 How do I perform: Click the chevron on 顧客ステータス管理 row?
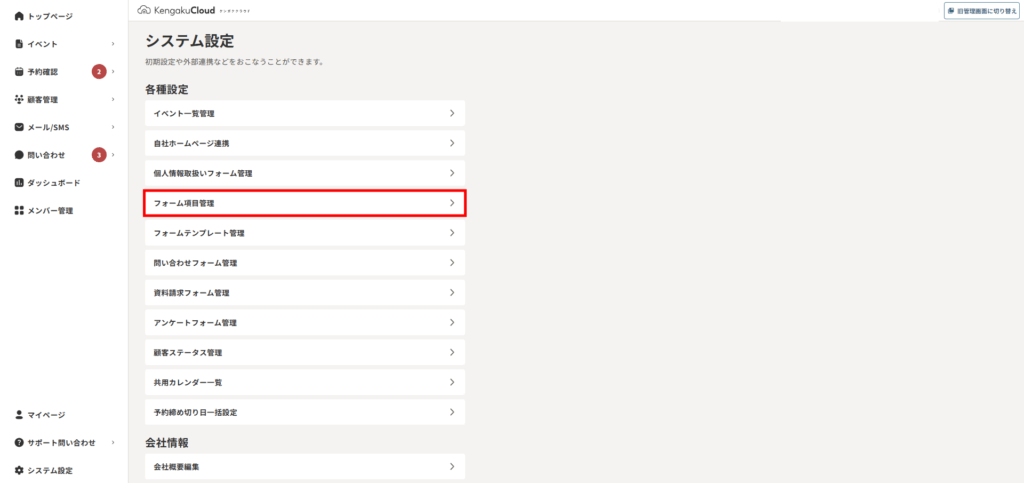(x=452, y=352)
